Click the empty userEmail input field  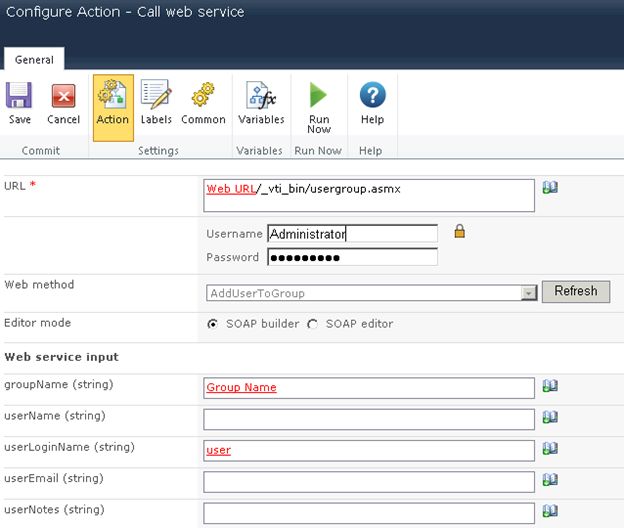369,482
